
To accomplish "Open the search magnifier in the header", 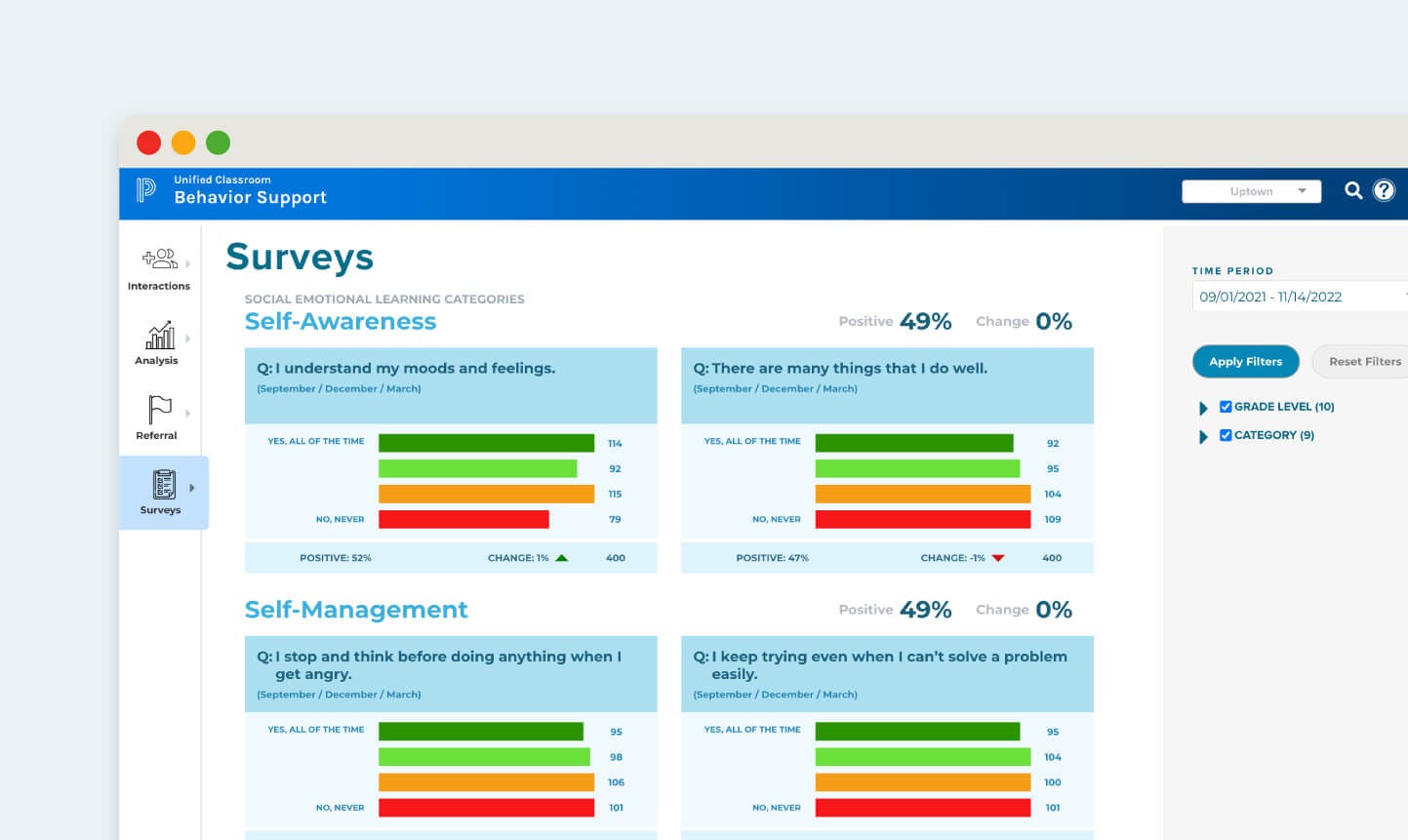I will tap(1353, 191).
